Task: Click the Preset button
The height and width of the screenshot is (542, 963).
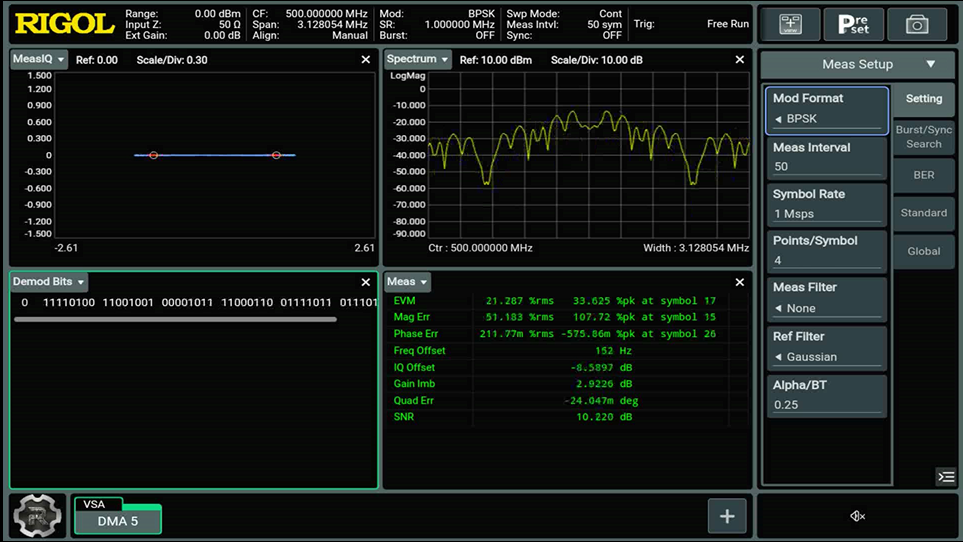Action: click(854, 24)
